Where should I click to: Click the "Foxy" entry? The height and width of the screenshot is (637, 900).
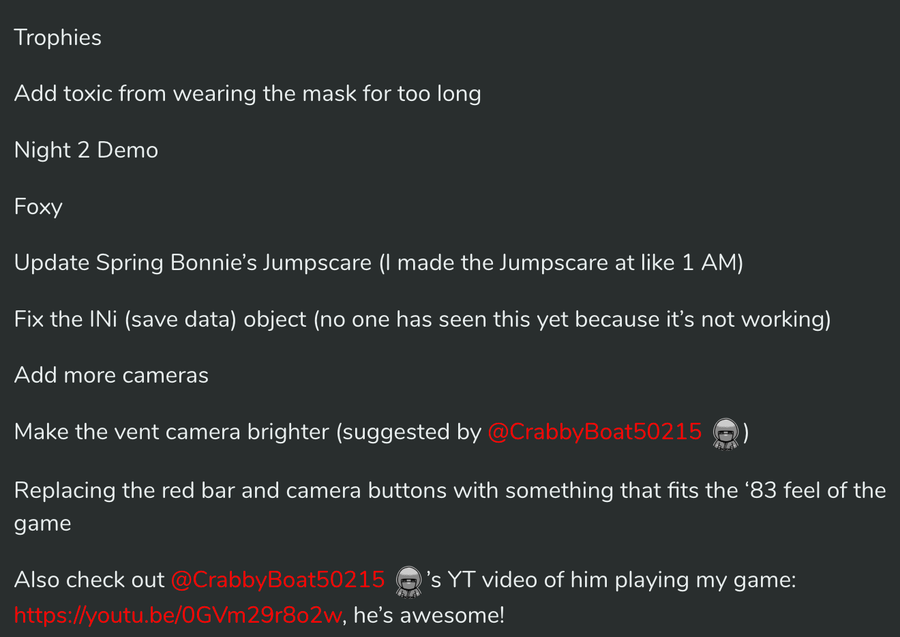(38, 207)
